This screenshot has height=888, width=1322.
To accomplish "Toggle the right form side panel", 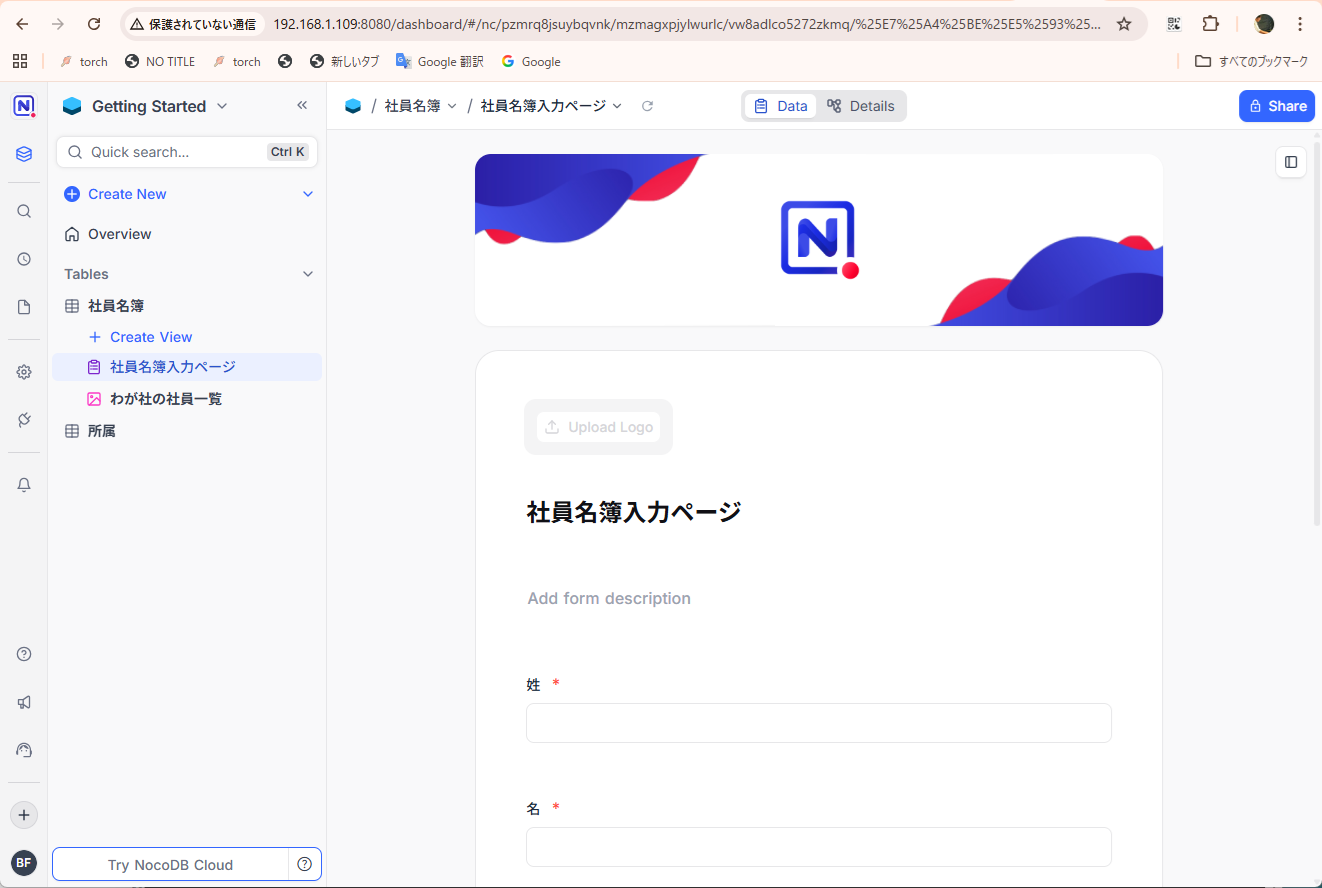I will tap(1290, 162).
